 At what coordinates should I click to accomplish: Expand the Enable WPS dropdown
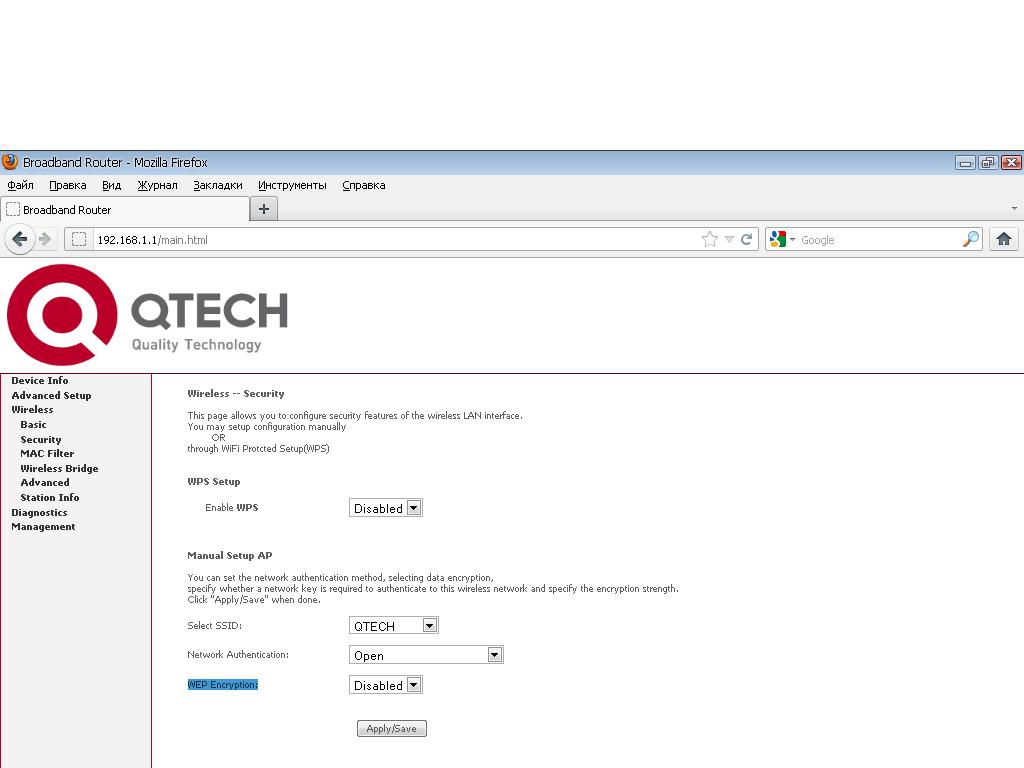coord(386,508)
